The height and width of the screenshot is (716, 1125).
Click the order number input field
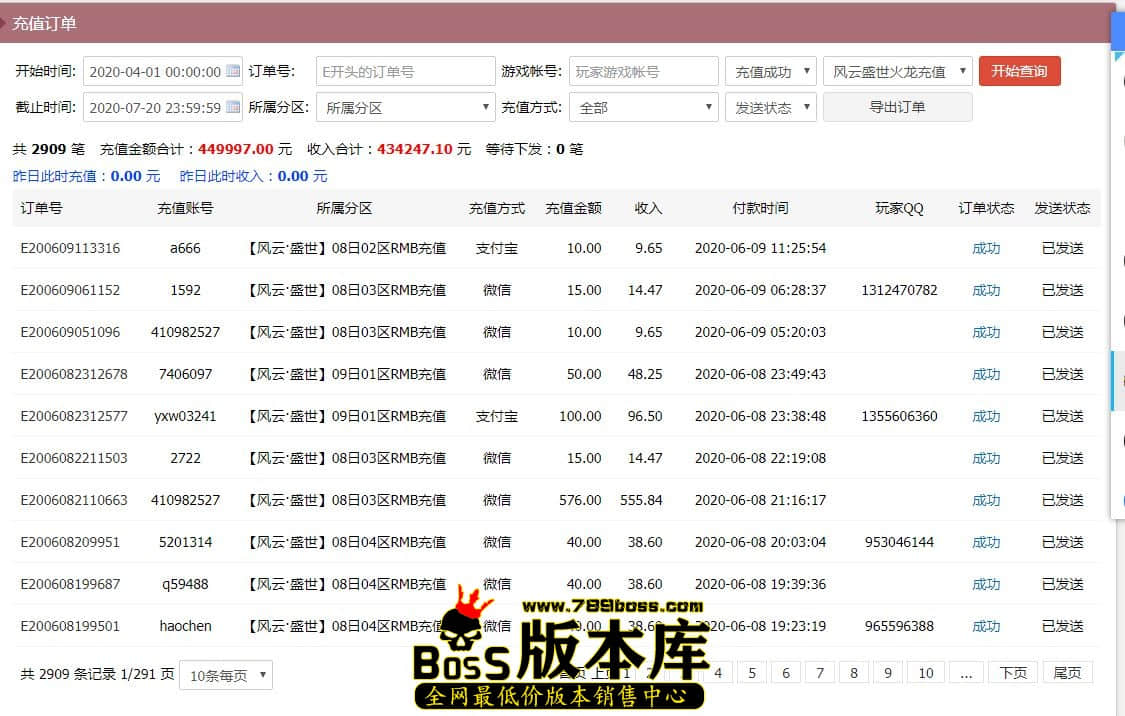tap(405, 72)
